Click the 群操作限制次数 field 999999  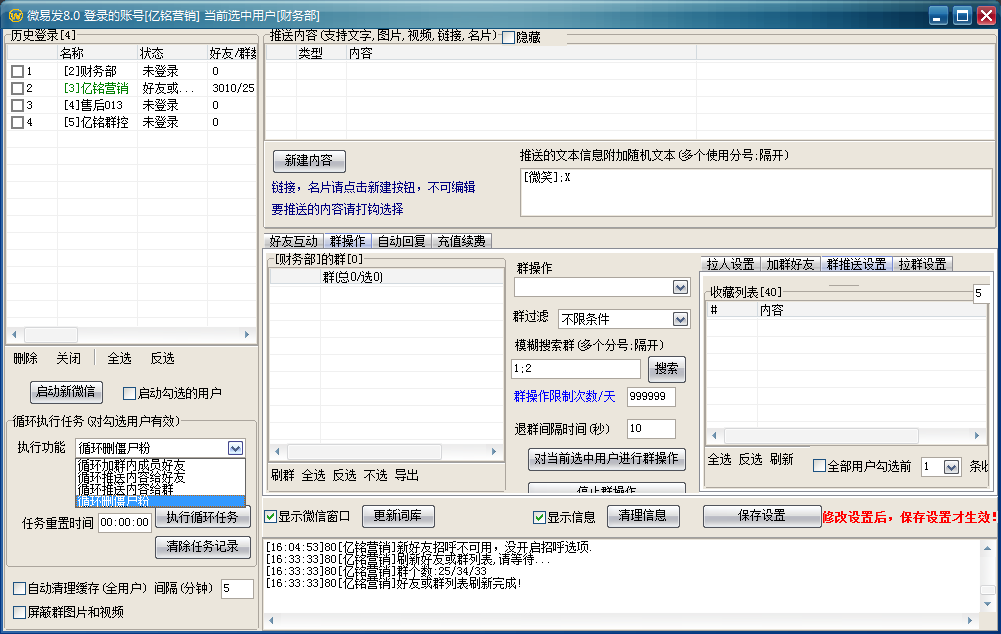click(x=651, y=396)
